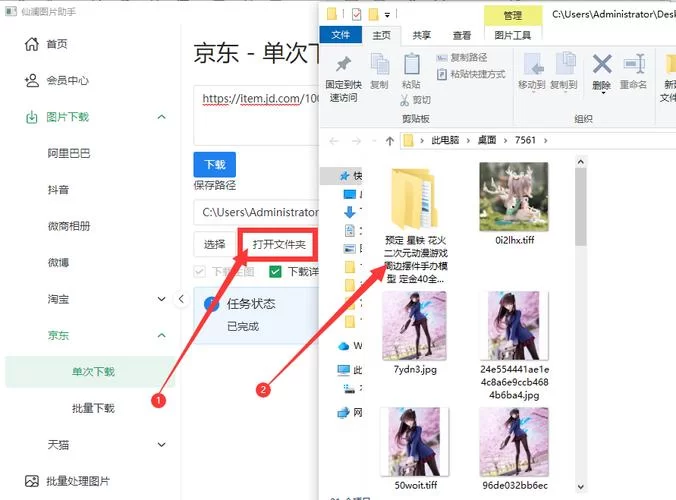Select 微商相册 in the sidebar
The height and width of the screenshot is (500, 676).
[69, 226]
